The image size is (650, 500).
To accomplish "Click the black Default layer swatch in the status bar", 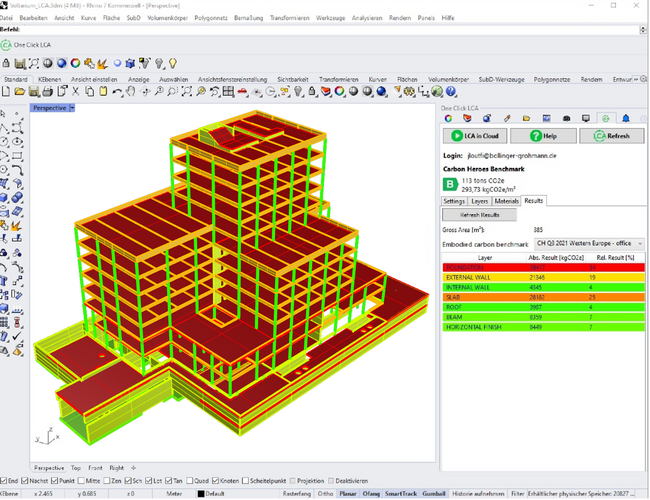I will coord(201,494).
